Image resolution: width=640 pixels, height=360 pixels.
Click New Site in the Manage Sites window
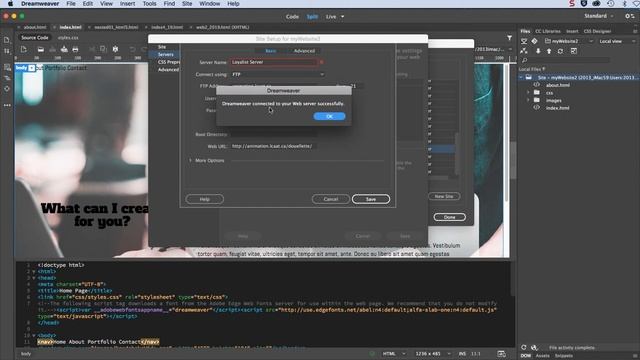pyautogui.click(x=444, y=196)
